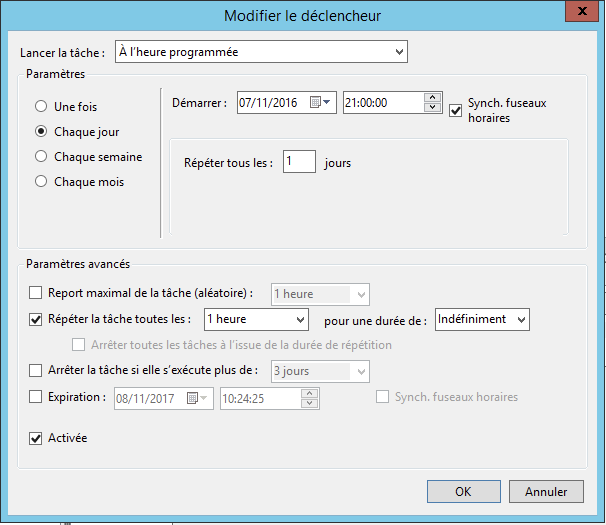This screenshot has width=606, height=525.
Task: Select the "Chaque jour" radio option
Action: [41, 131]
